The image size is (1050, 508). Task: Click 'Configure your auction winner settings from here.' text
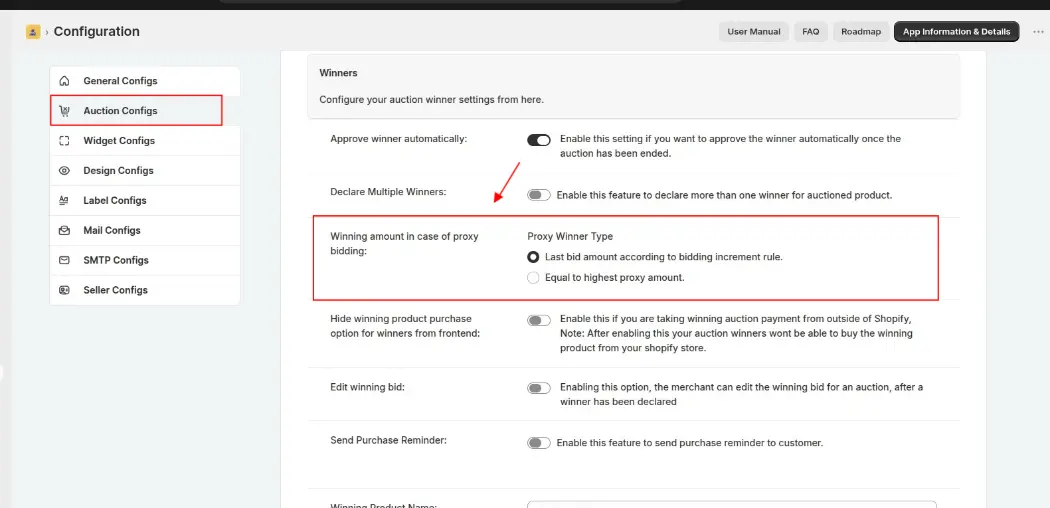point(431,100)
